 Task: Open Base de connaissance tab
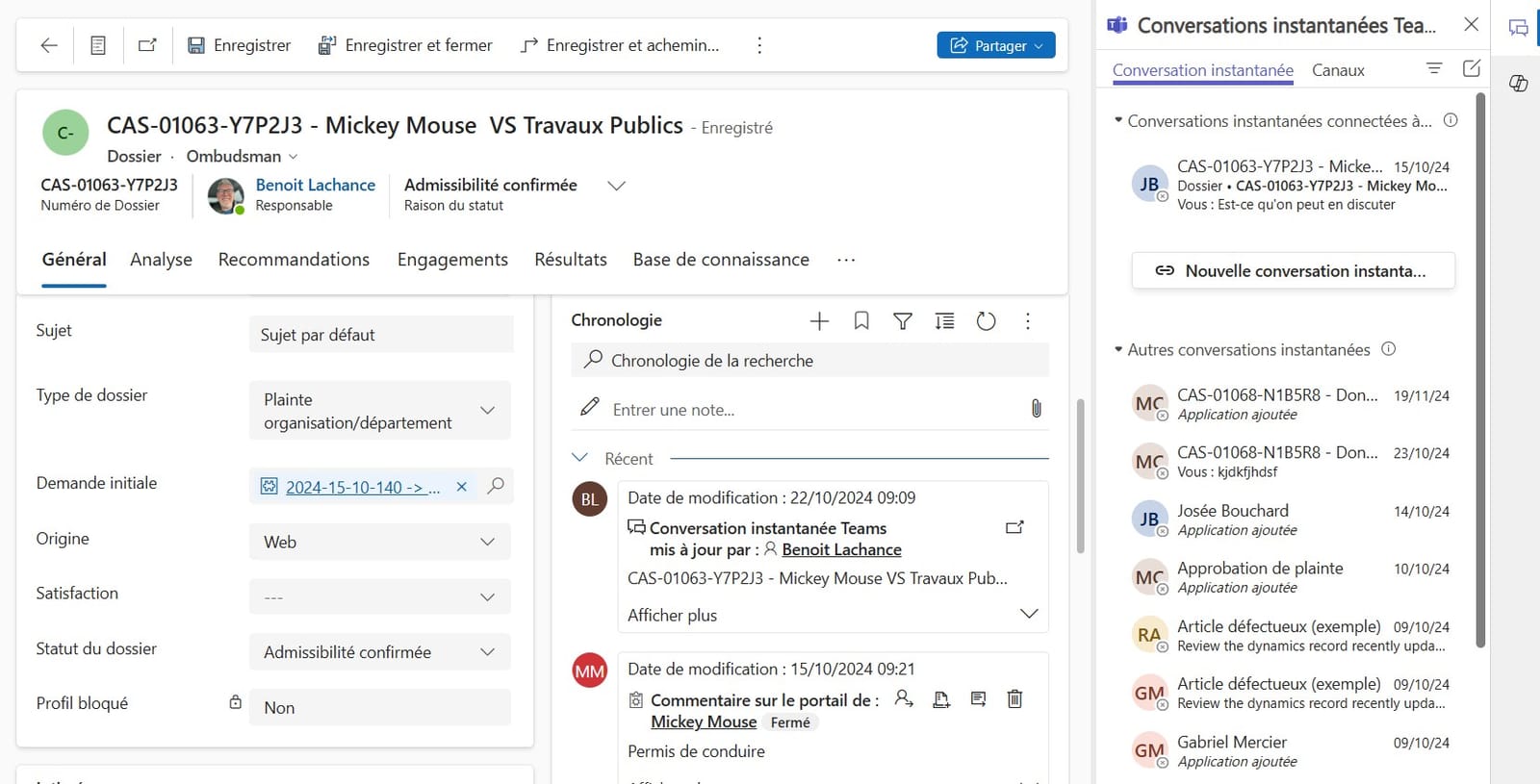(x=721, y=260)
